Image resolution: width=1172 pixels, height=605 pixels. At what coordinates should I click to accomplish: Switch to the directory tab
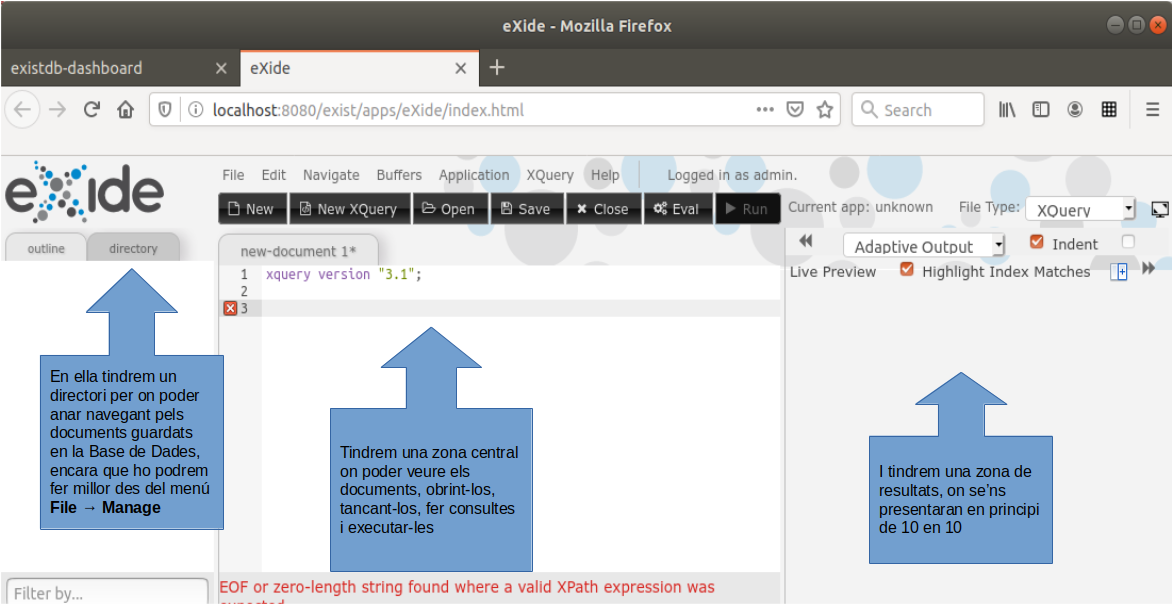coord(133,248)
